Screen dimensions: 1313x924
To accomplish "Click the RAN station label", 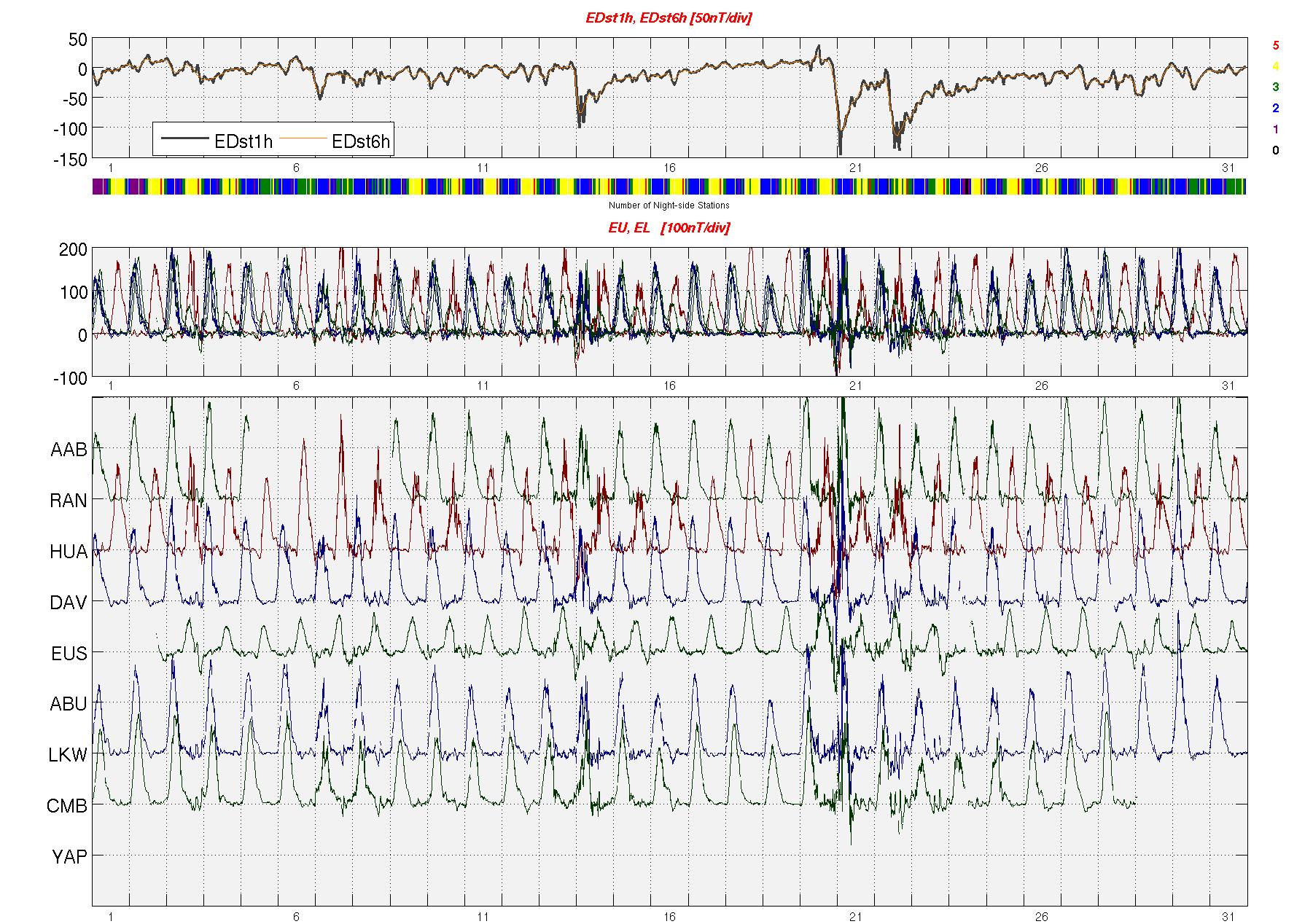I will point(69,501).
